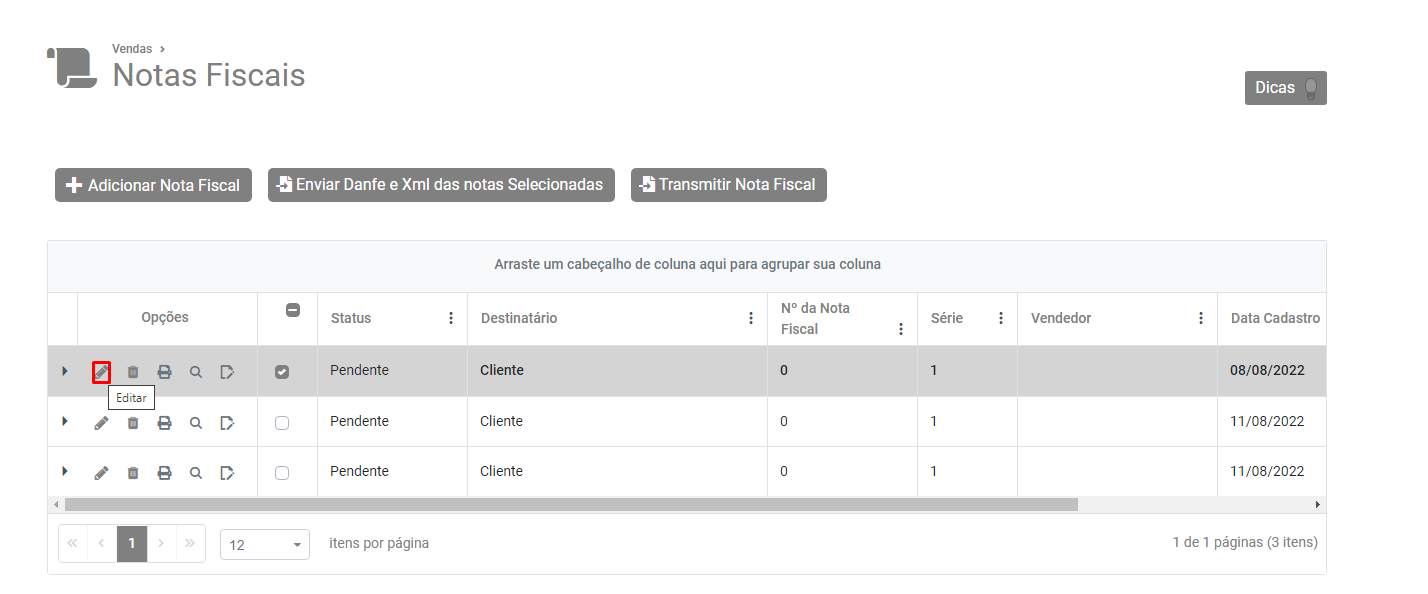Toggle the select-all header checkbox
The height and width of the screenshot is (594, 1428).
(x=293, y=310)
